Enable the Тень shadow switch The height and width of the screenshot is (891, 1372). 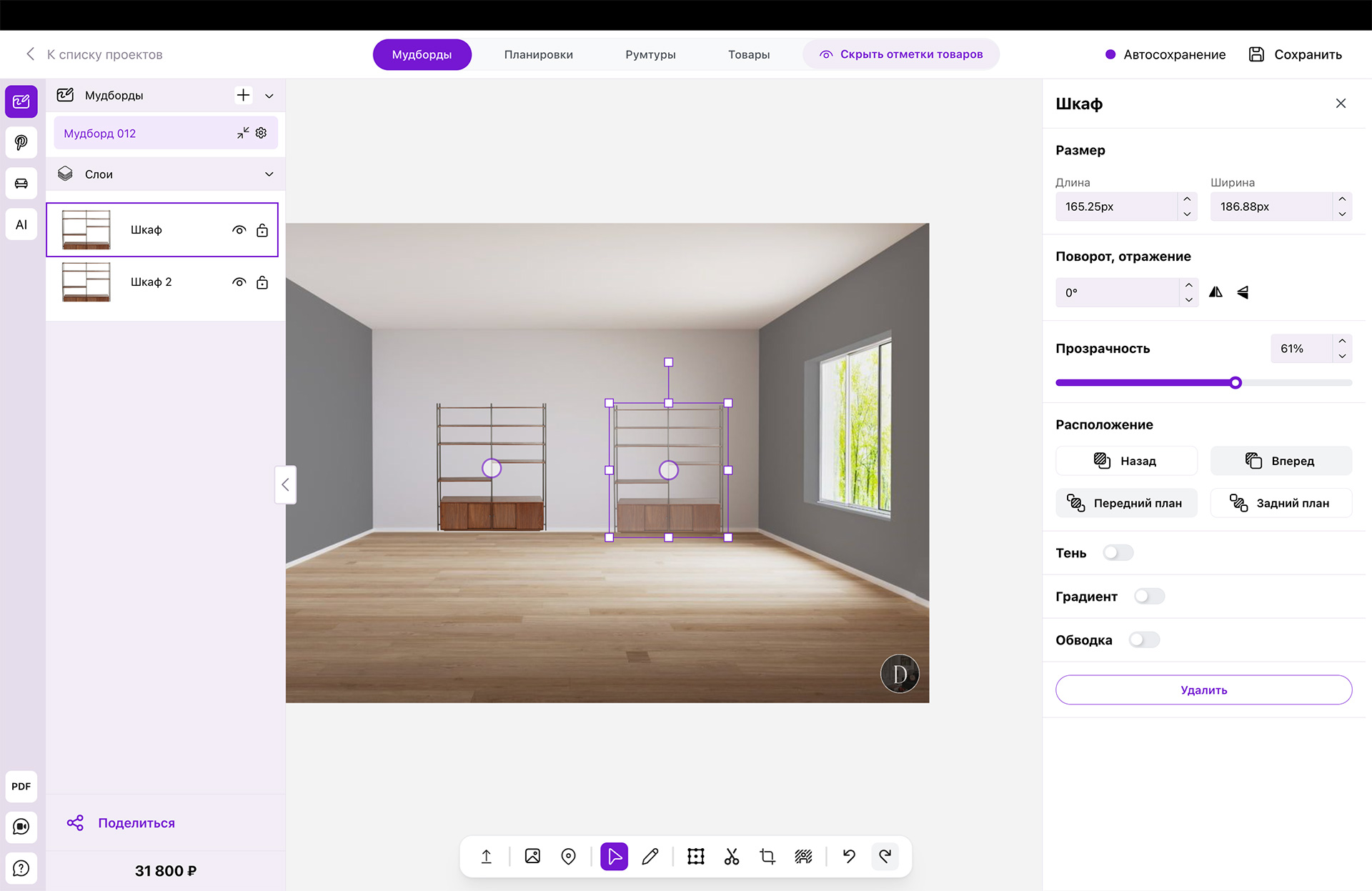[1118, 552]
